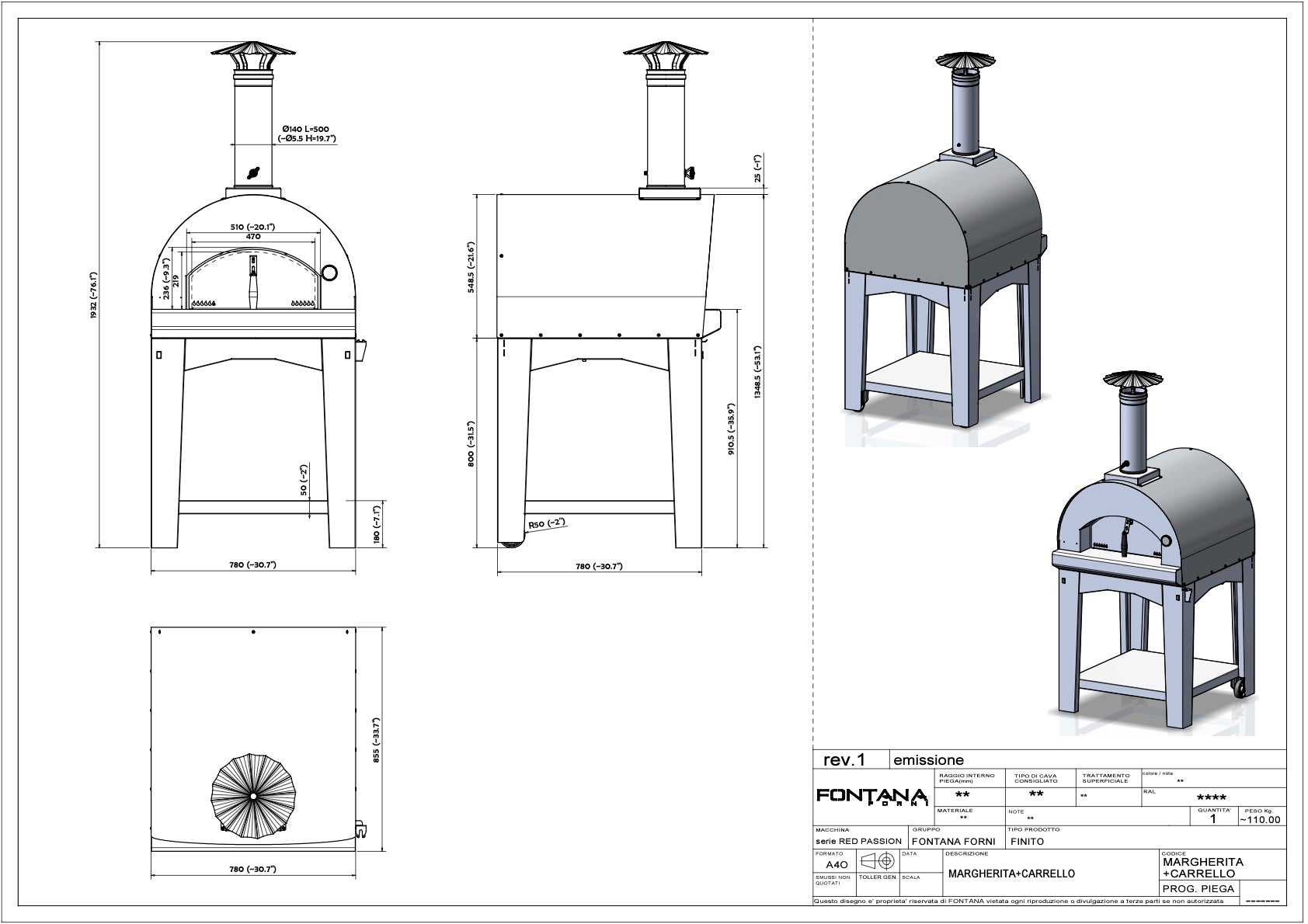Select the serie RED PASSION machine field
Viewport: 1308px width, 924px height.
(858, 841)
